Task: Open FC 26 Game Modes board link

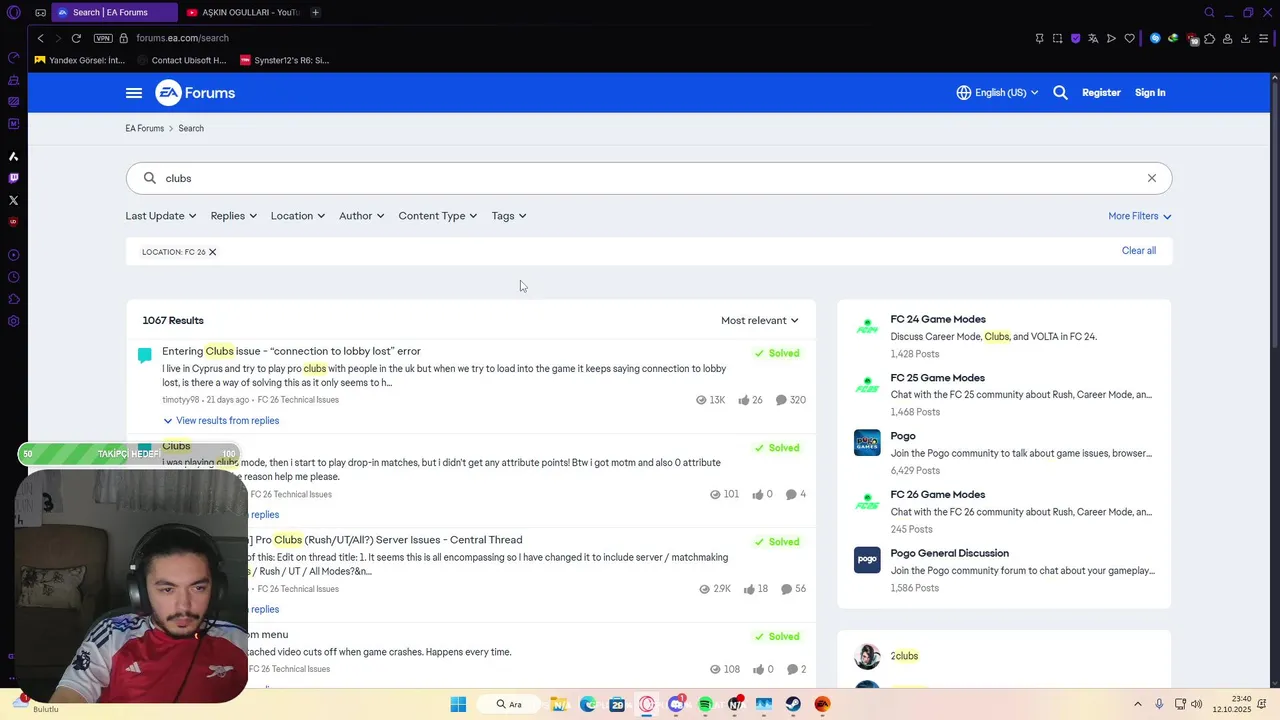Action: point(938,495)
